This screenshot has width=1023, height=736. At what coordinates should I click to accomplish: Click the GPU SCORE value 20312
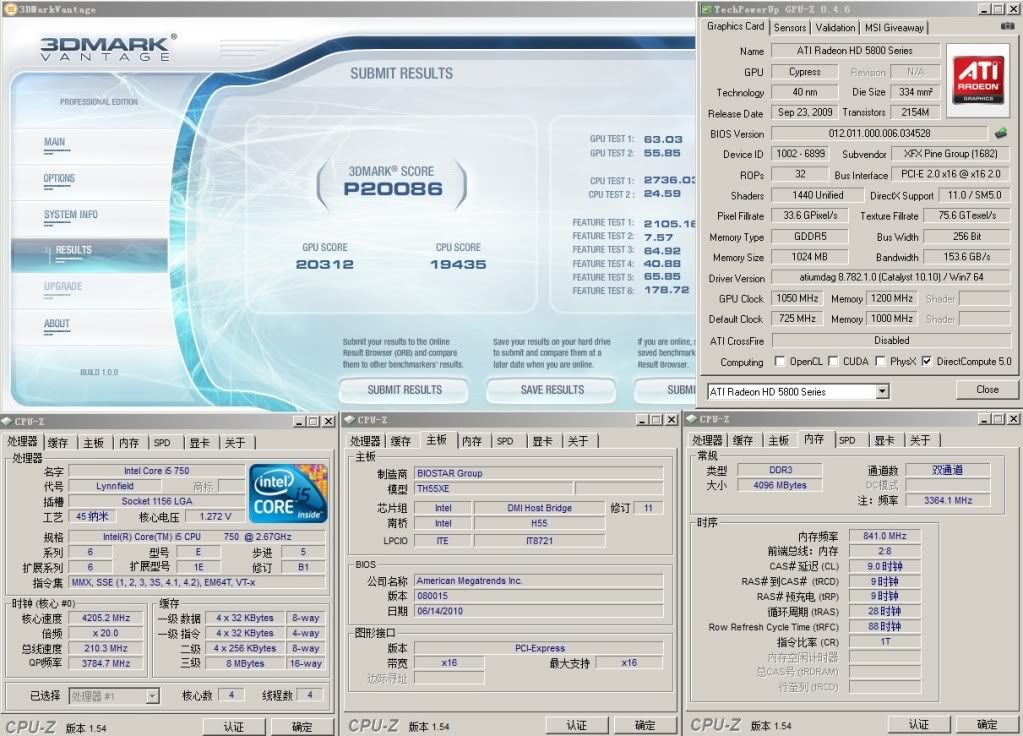[x=325, y=264]
